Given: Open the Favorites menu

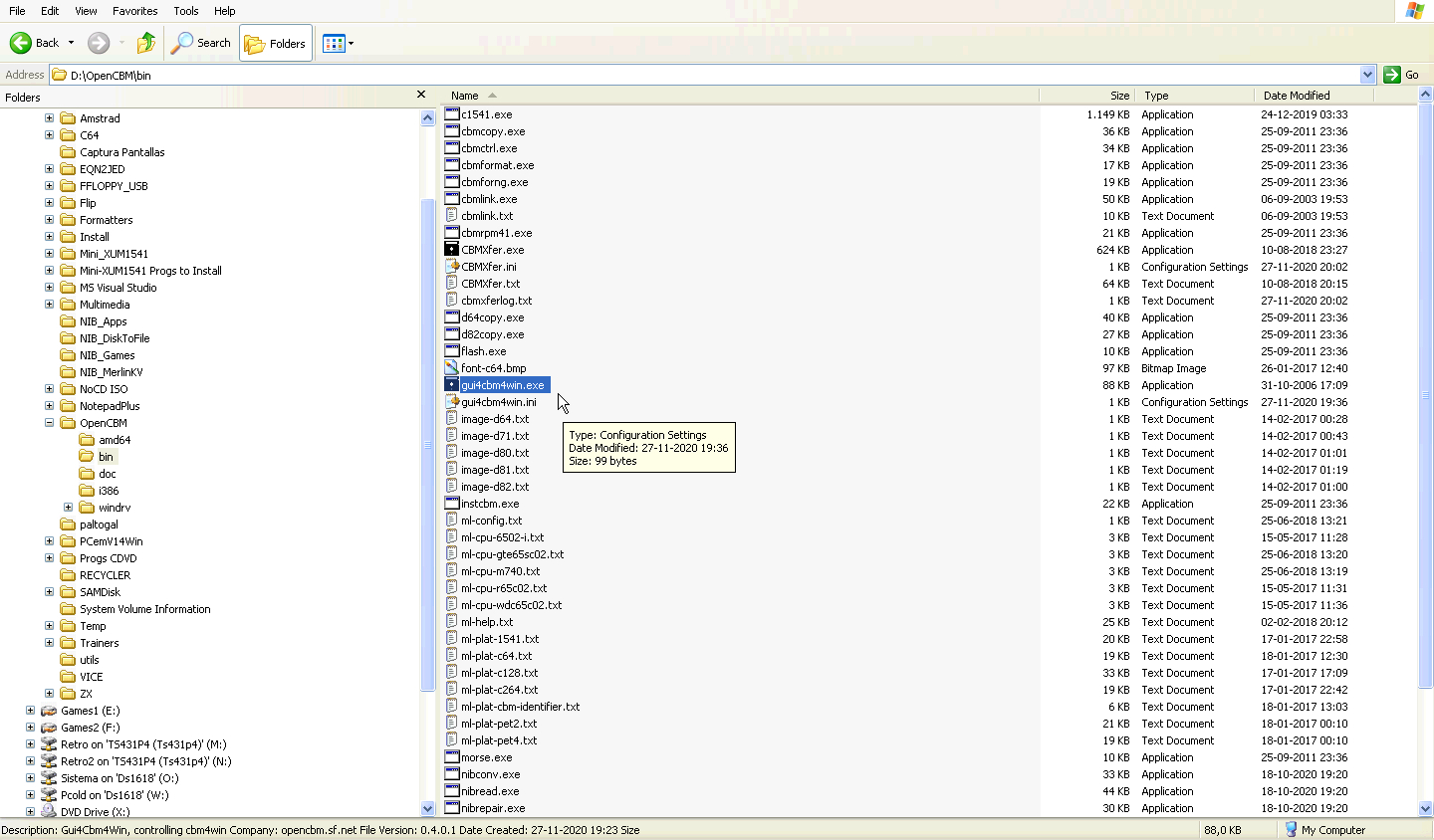Looking at the screenshot, I should click(x=135, y=11).
